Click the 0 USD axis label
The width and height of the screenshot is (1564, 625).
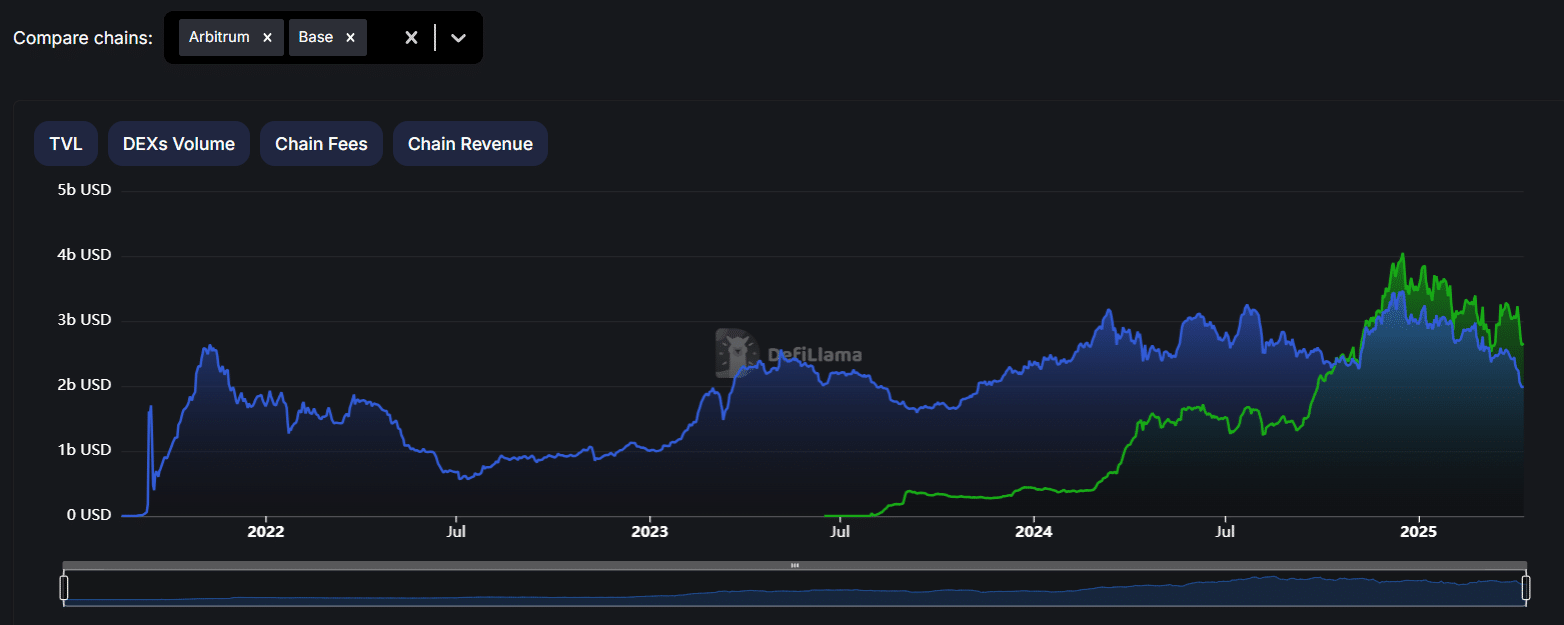coord(89,515)
